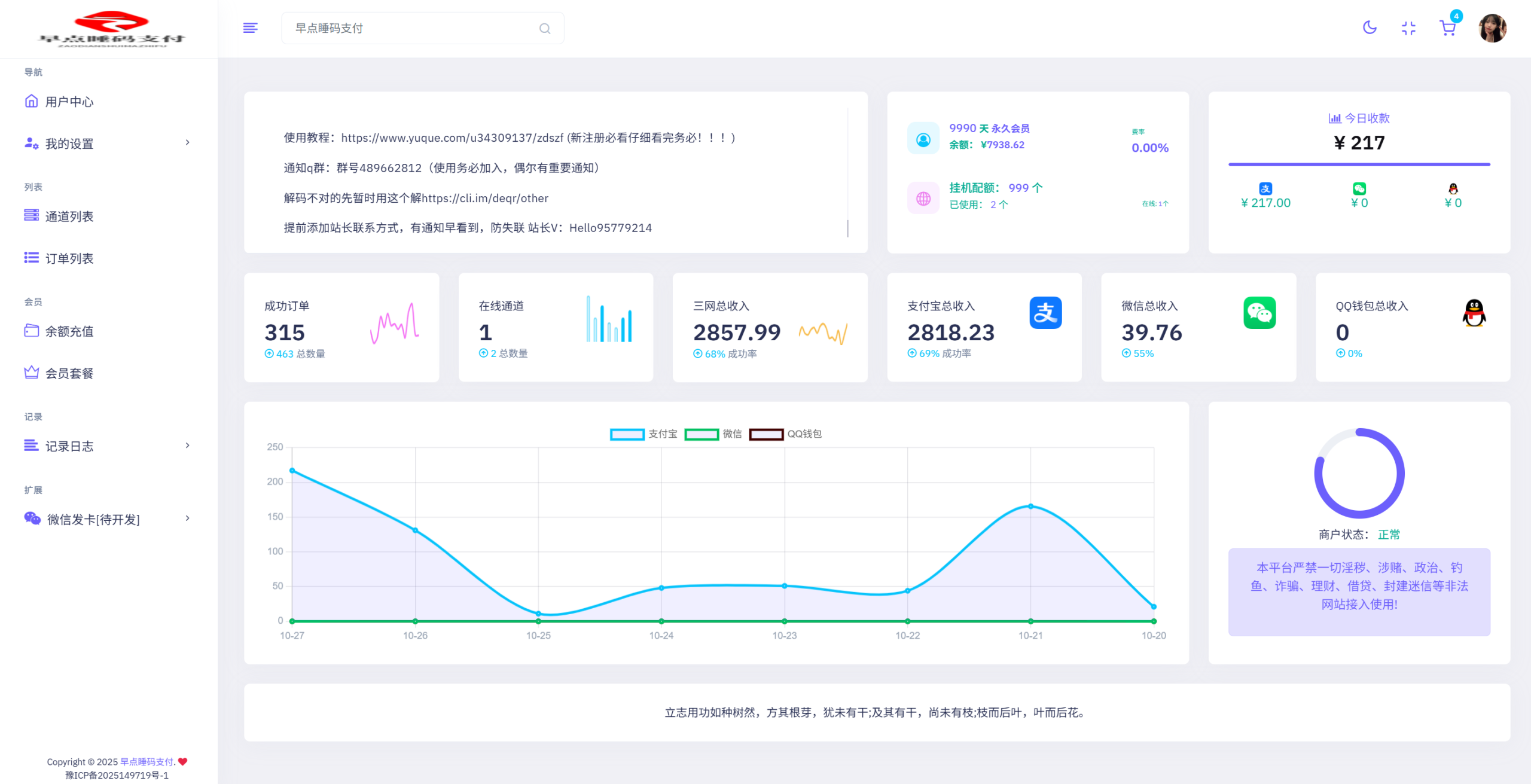This screenshot has width=1531, height=784.
Task: Toggle dark mode moon icon
Action: [x=1370, y=28]
